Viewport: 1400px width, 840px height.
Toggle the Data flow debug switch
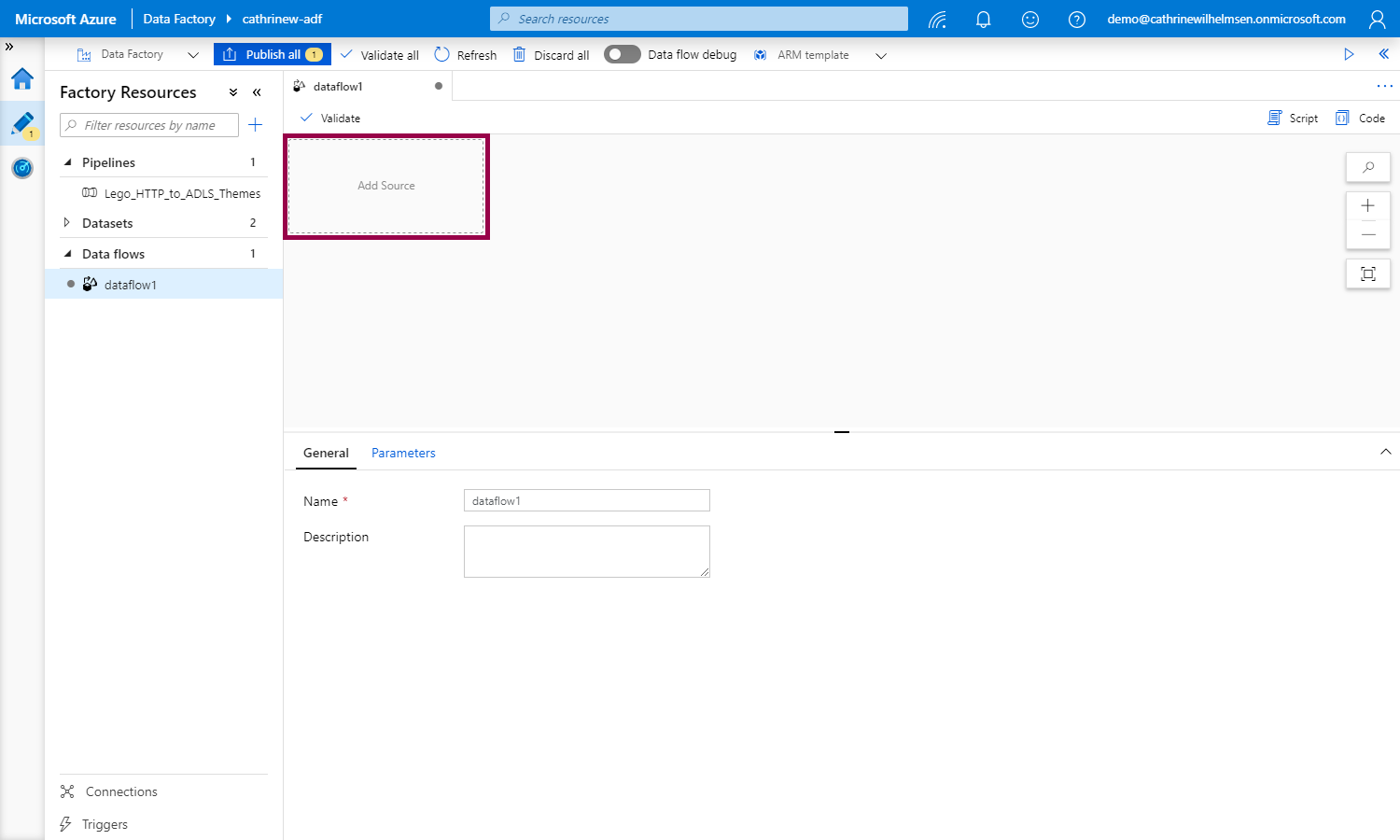(x=622, y=54)
